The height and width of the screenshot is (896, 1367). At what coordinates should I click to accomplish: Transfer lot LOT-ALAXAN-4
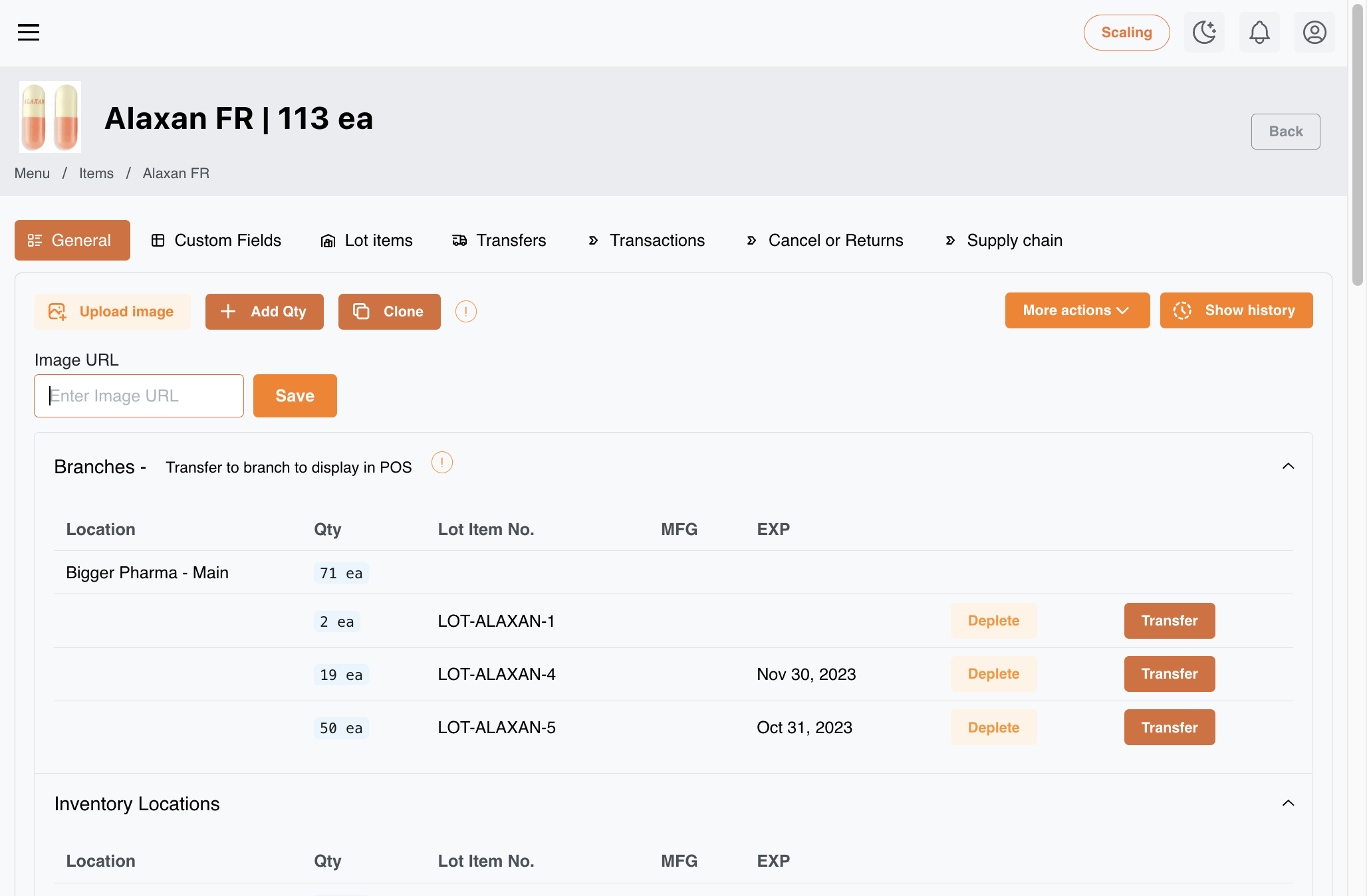(x=1170, y=674)
